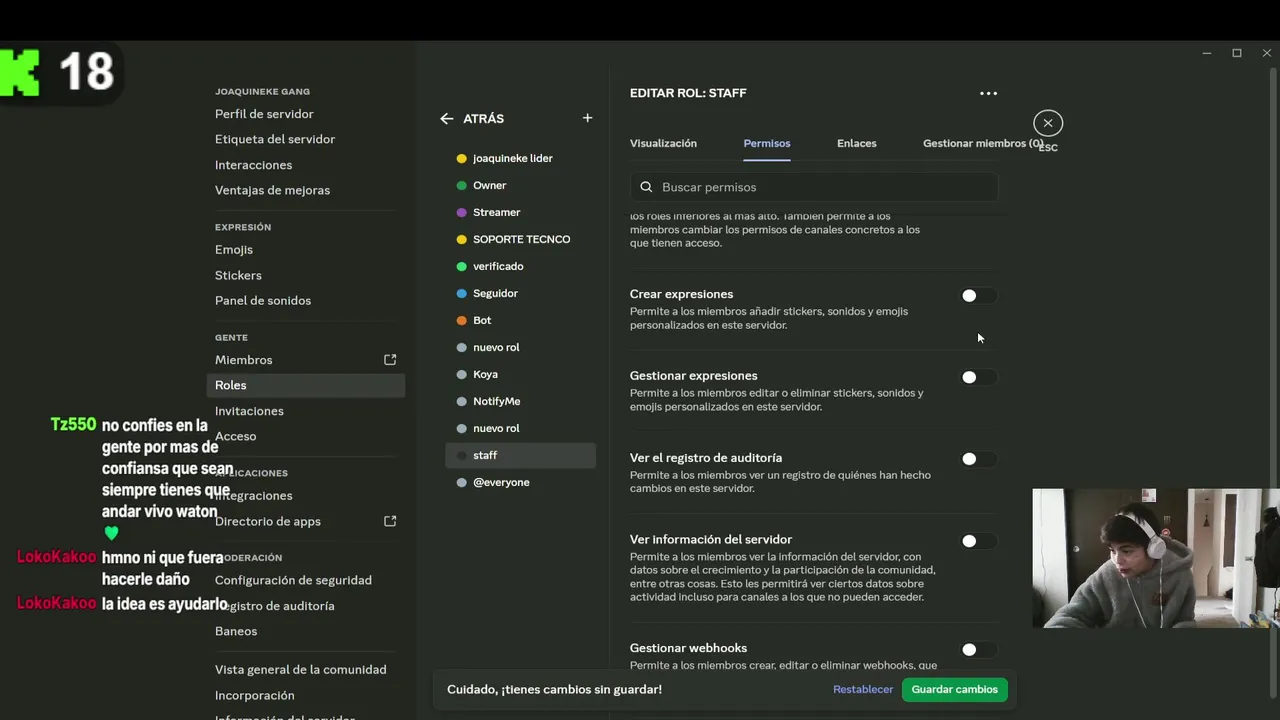Toggle Ver información del servidor permission
1280x720 pixels.
[977, 541]
